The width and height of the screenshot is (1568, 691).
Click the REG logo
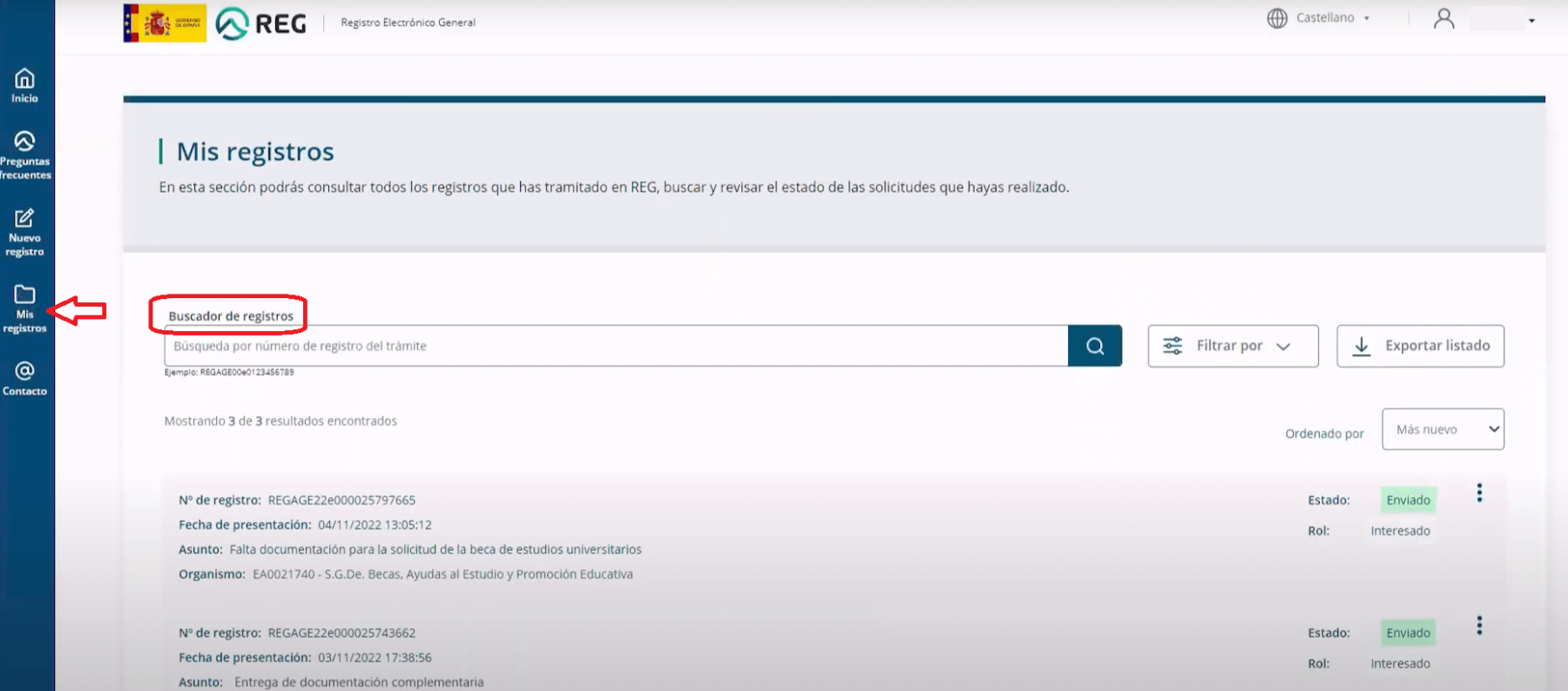[260, 24]
